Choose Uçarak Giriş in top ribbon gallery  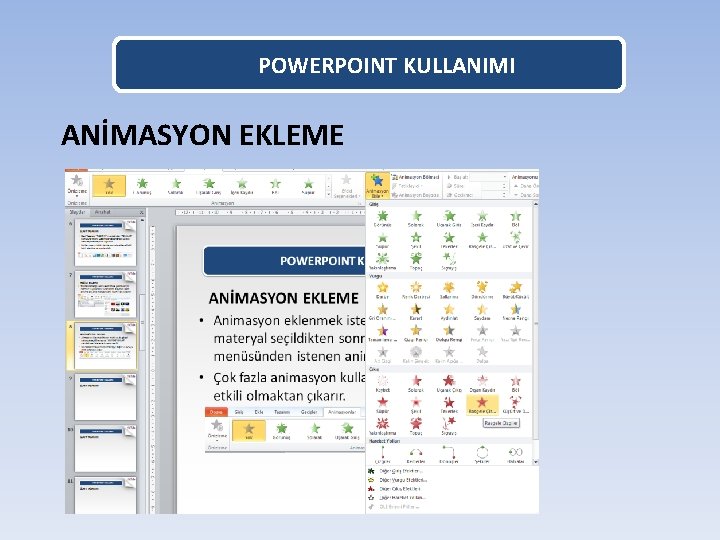coord(209,186)
